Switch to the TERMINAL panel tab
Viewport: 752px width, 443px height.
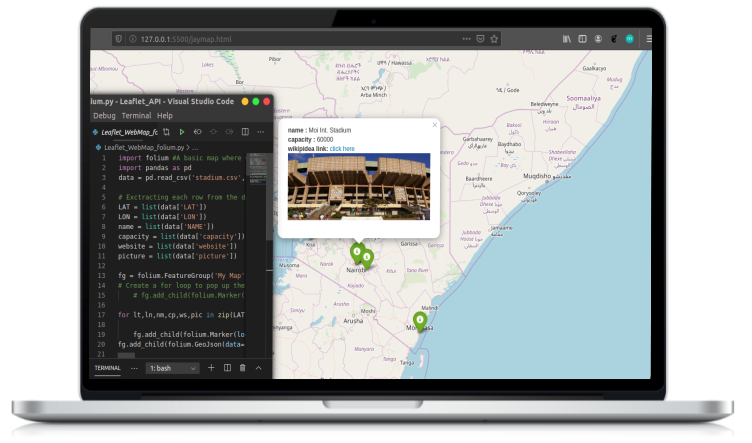click(107, 368)
